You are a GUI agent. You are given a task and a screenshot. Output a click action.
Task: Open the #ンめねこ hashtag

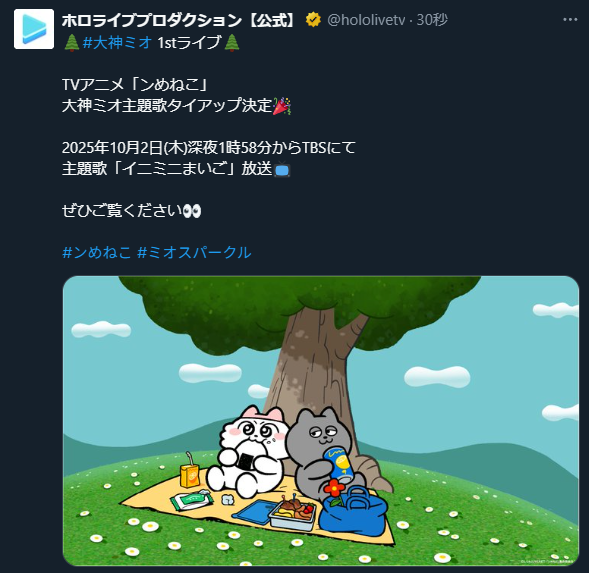97,252
